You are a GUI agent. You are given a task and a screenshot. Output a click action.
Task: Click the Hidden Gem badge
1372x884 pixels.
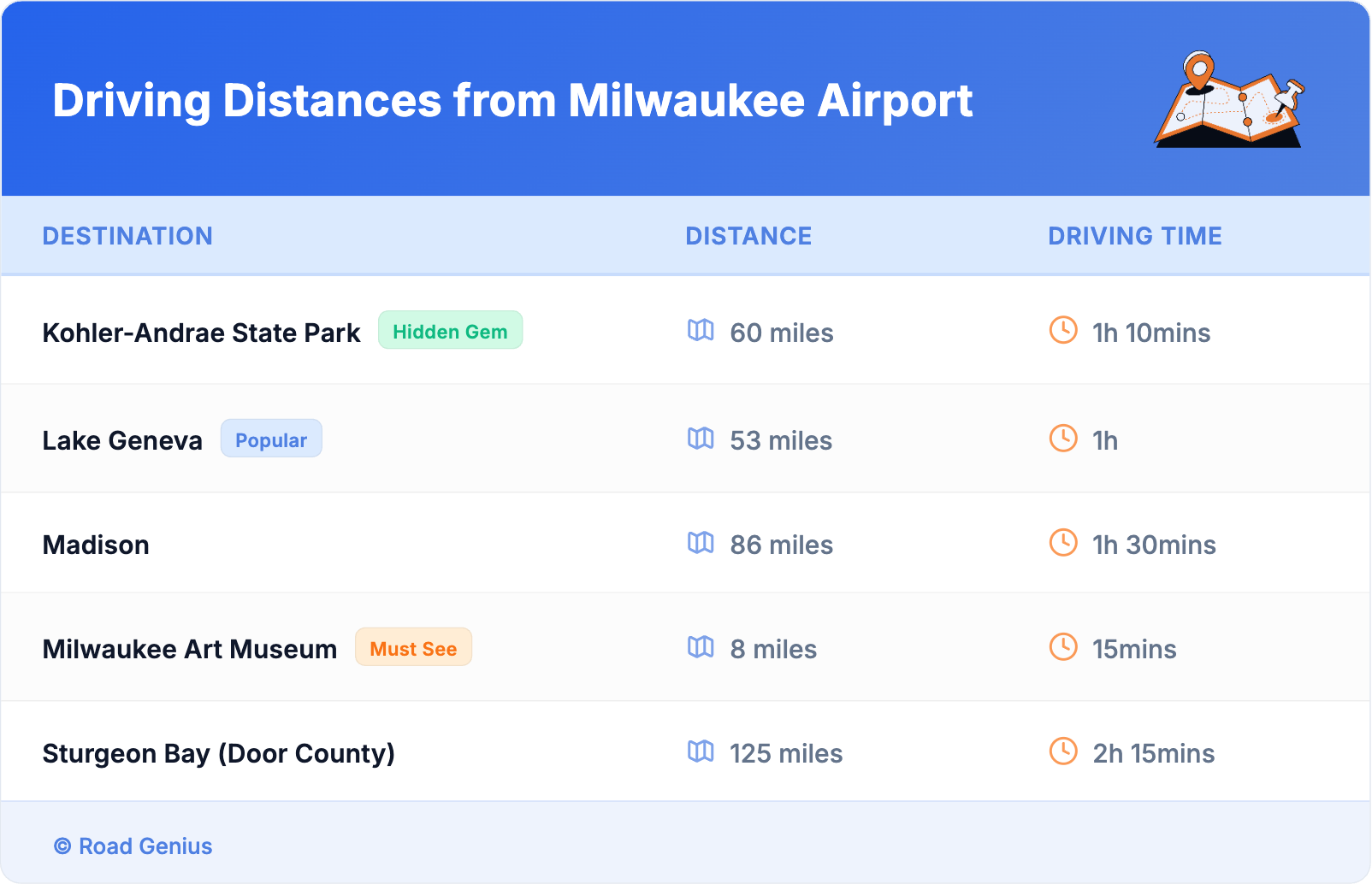pyautogui.click(x=450, y=331)
